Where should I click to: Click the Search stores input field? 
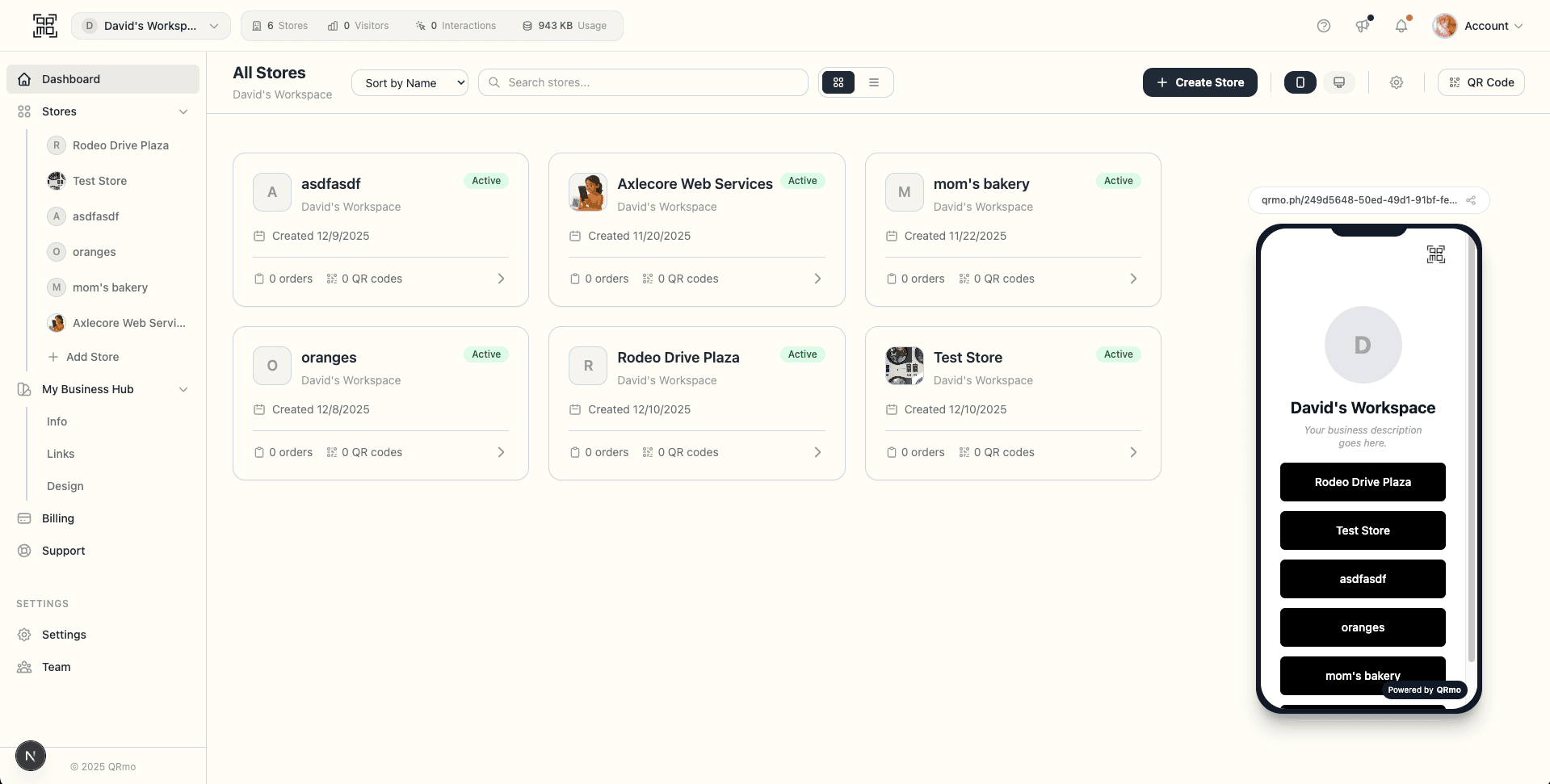point(643,82)
